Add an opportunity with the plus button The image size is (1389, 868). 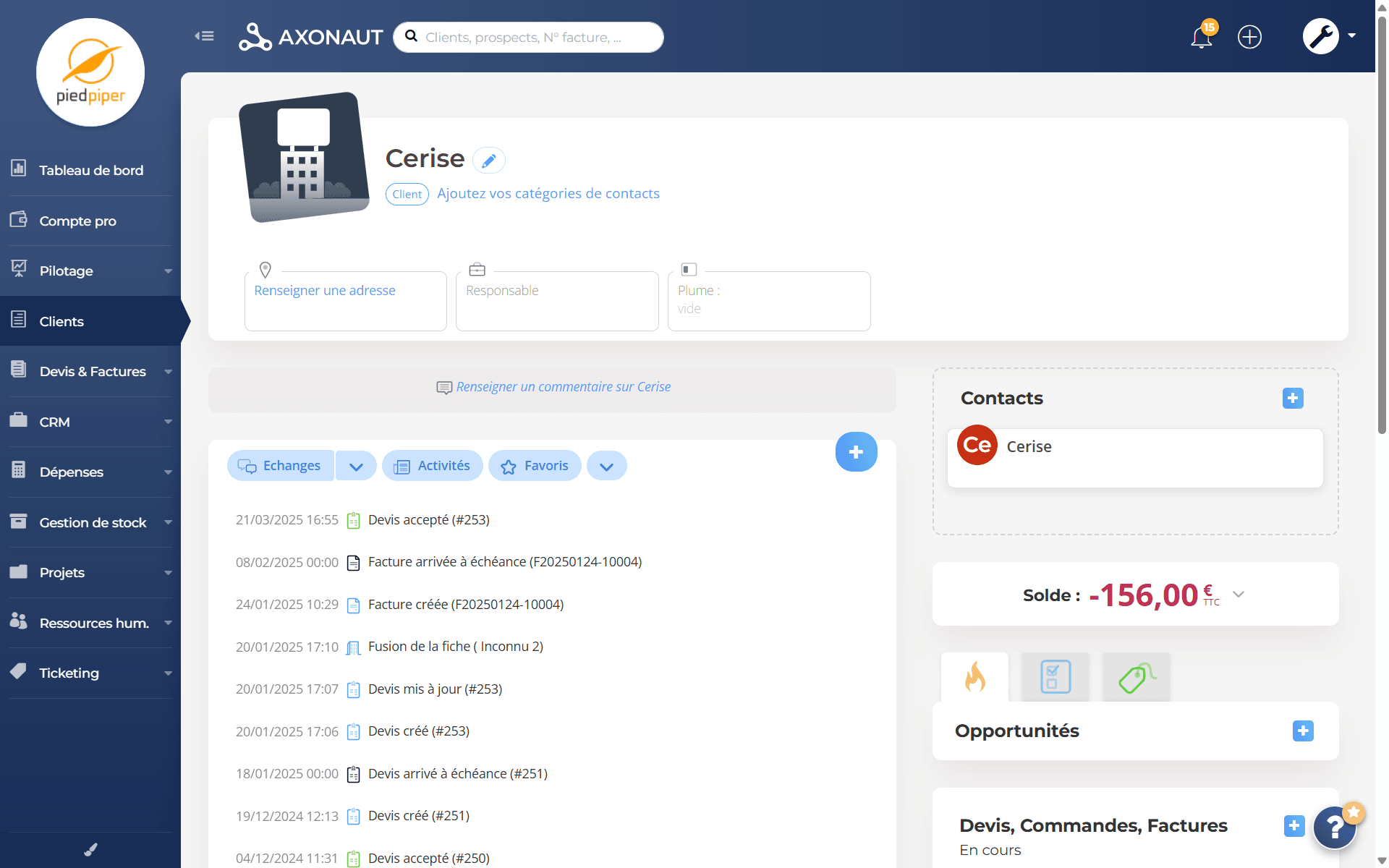pyautogui.click(x=1303, y=731)
